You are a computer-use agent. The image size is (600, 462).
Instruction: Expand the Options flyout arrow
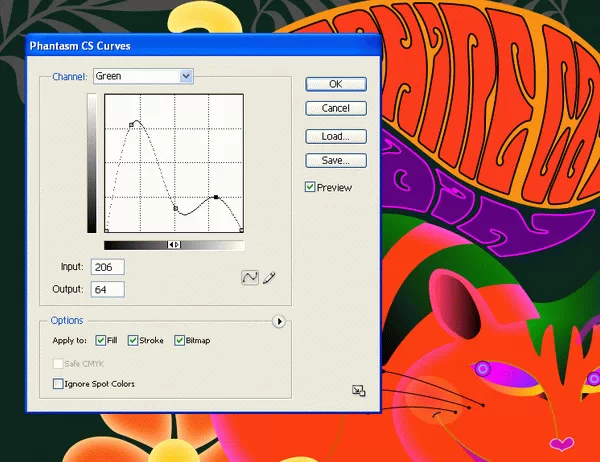coord(279,321)
